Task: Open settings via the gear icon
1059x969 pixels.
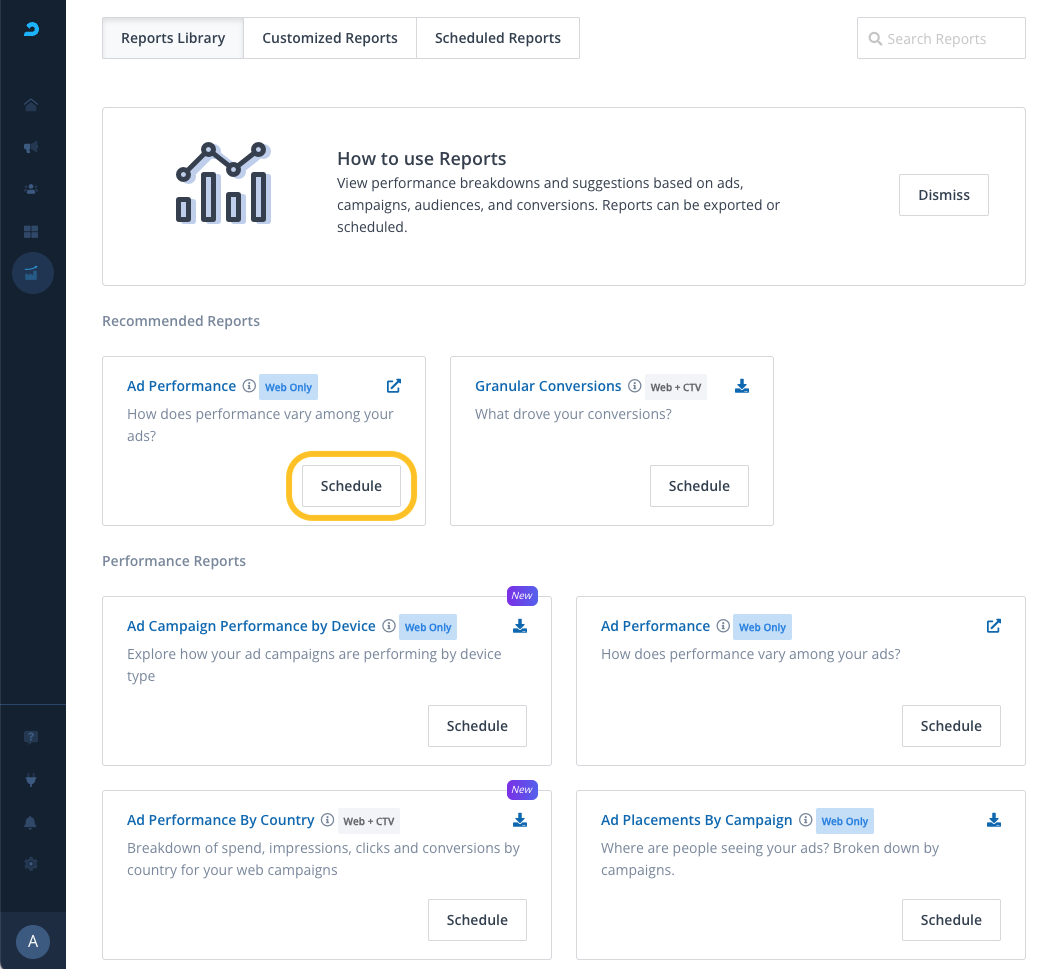Action: coord(31,864)
